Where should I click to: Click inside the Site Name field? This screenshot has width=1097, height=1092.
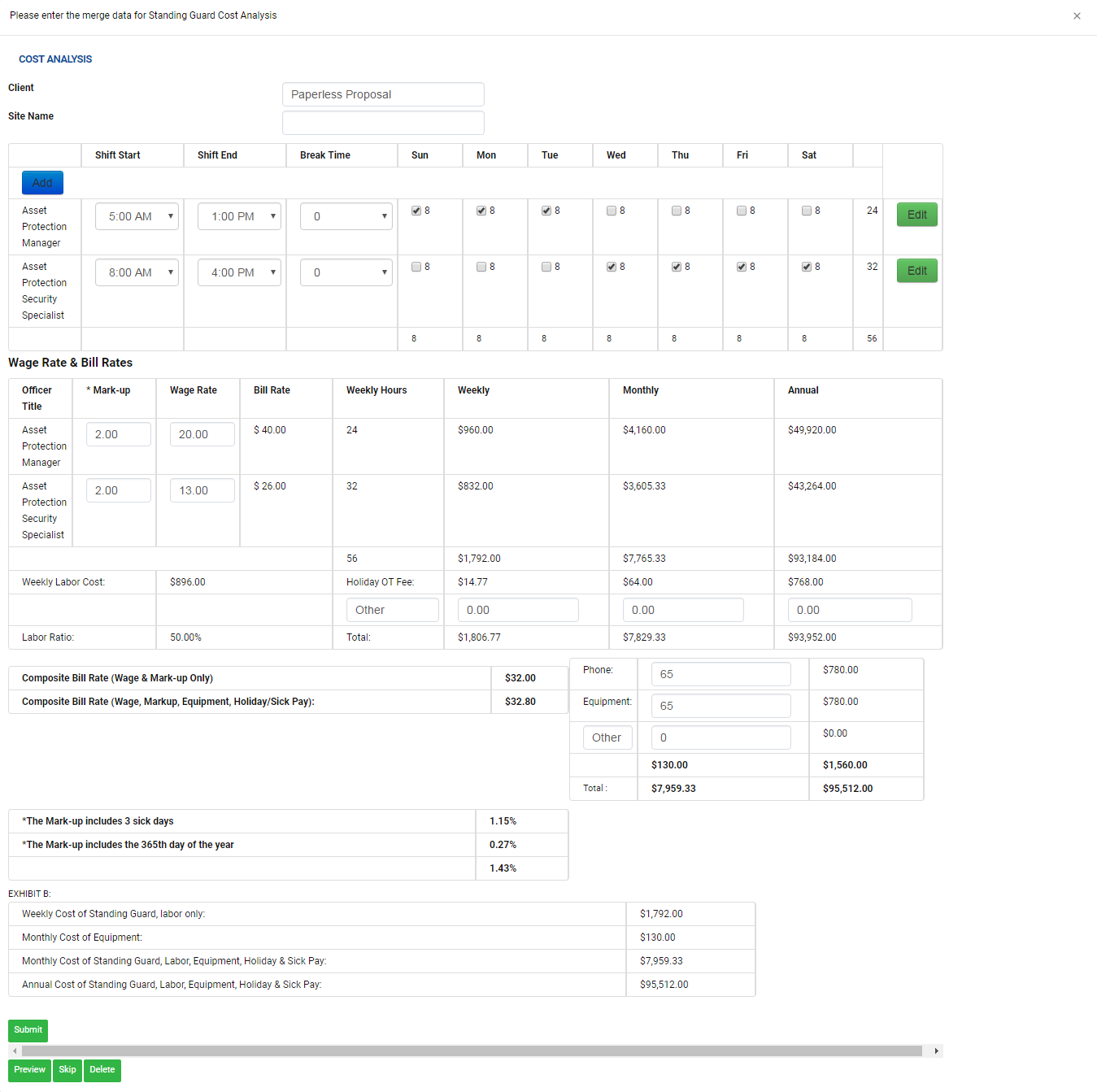382,122
